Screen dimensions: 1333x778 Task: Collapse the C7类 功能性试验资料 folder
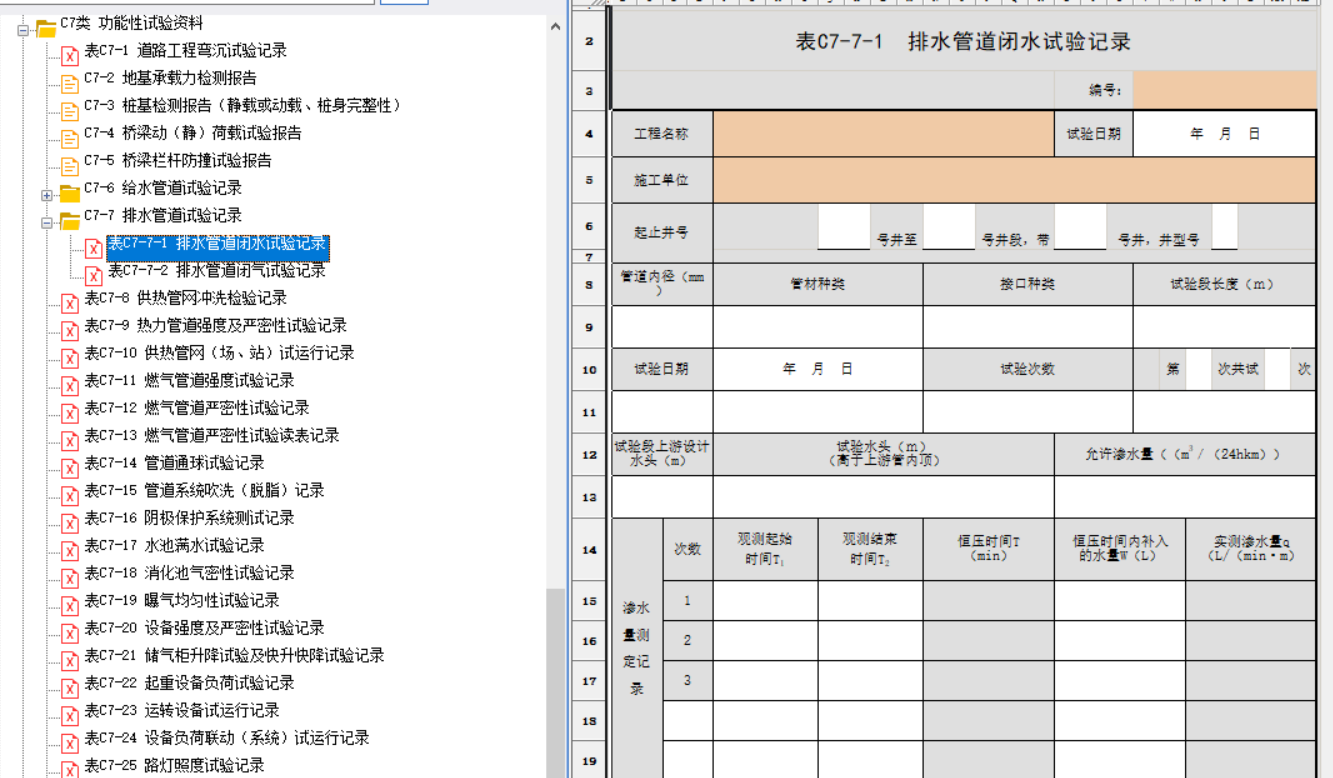click(23, 30)
